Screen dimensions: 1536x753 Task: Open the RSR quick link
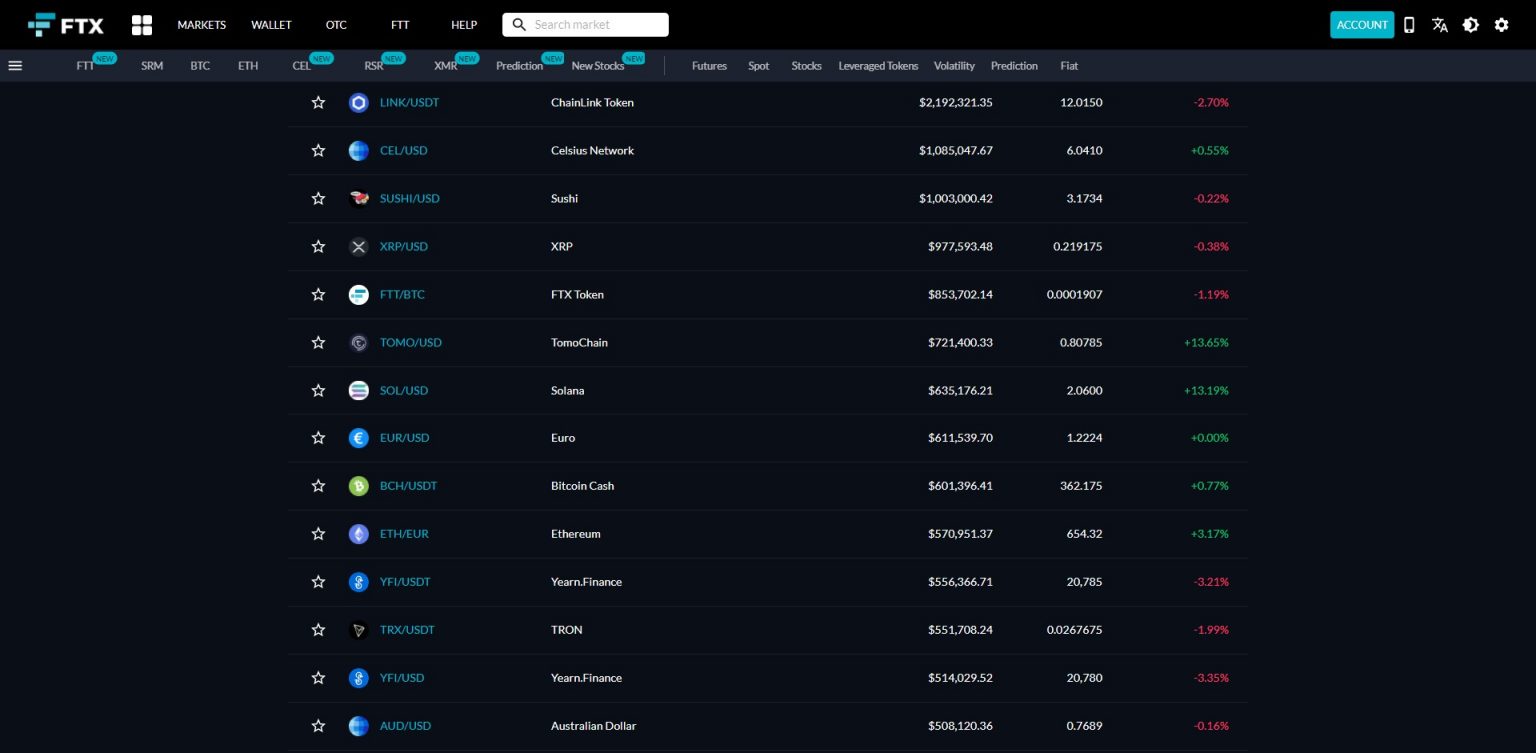coord(374,66)
